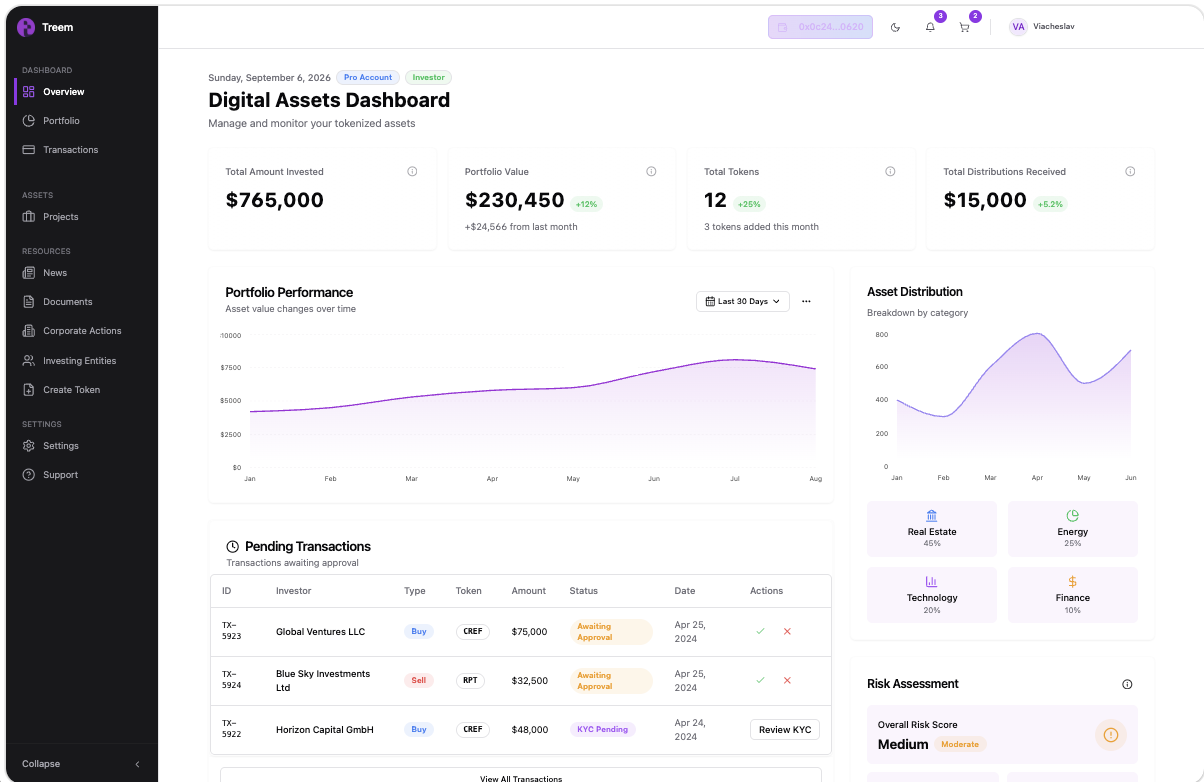Click the $75,000 amount cell
Screen dimensions: 1204x782
point(529,632)
